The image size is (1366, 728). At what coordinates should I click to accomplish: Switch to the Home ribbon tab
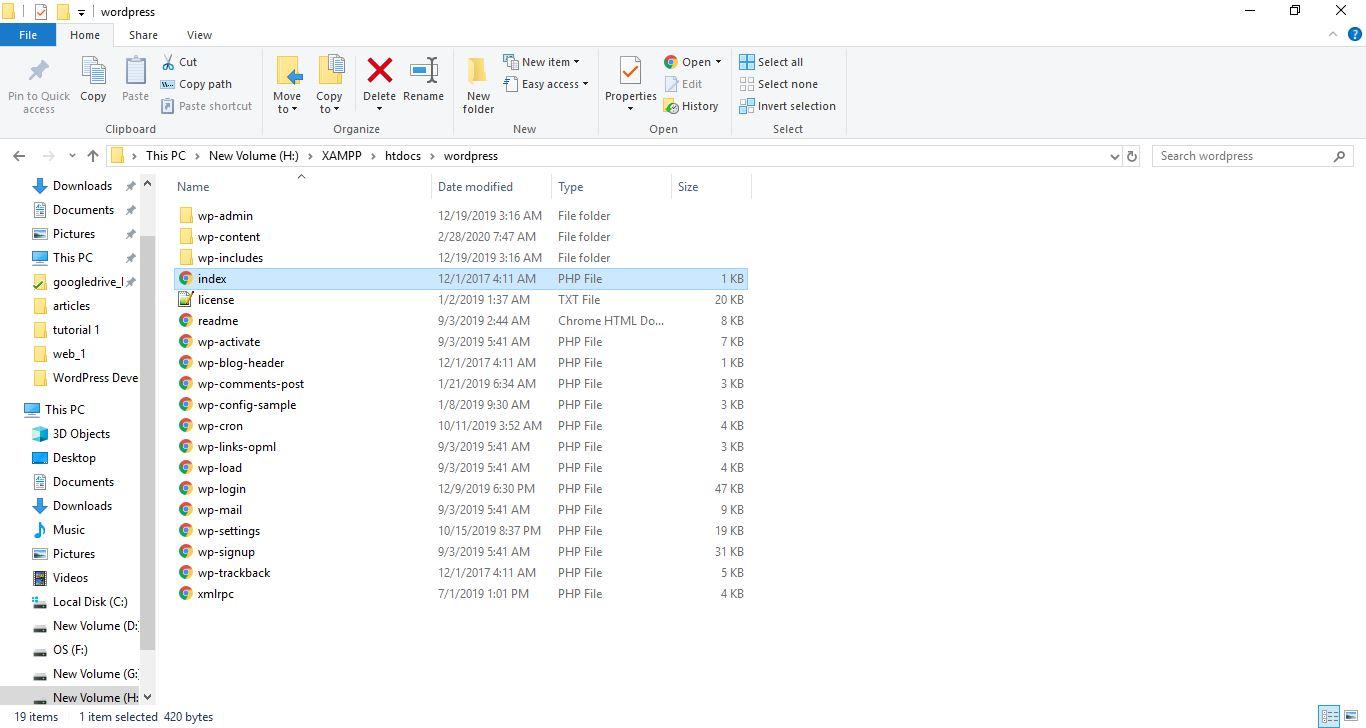pos(85,35)
